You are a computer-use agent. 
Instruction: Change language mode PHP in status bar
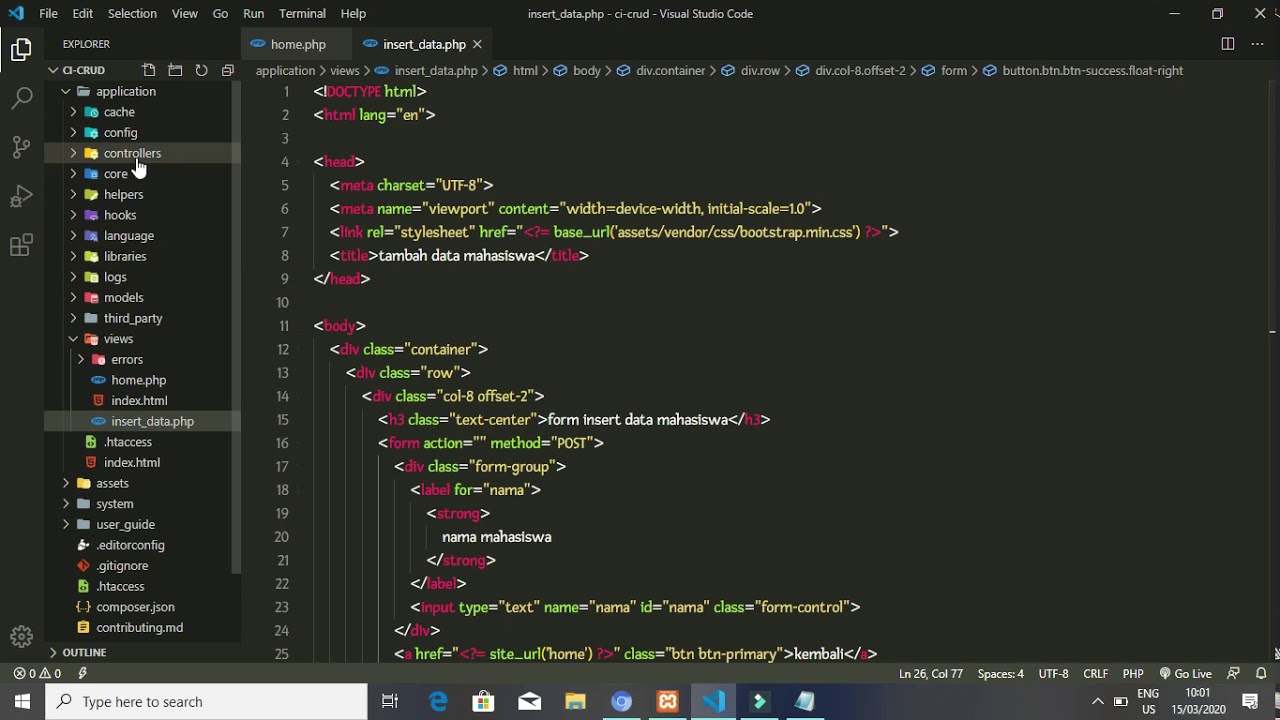pyautogui.click(x=1132, y=673)
